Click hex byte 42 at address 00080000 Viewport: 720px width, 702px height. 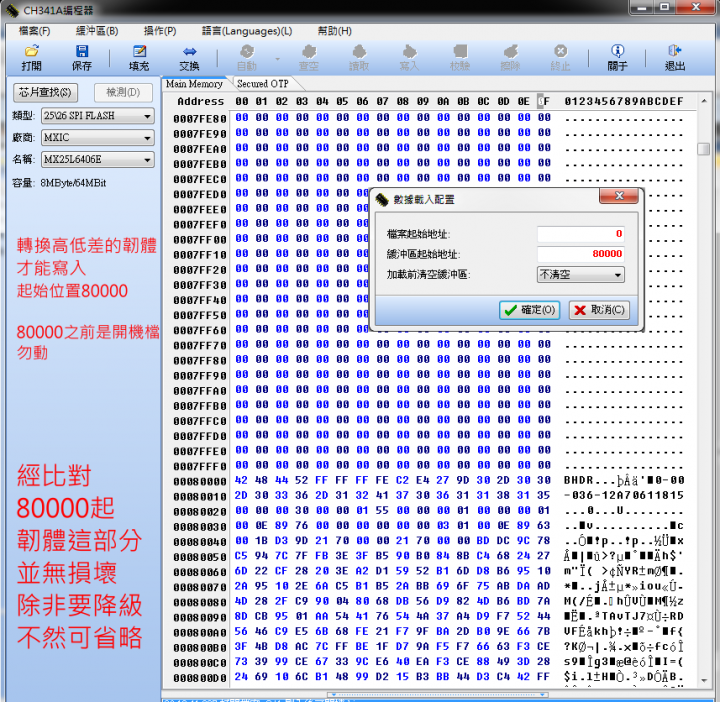(242, 480)
